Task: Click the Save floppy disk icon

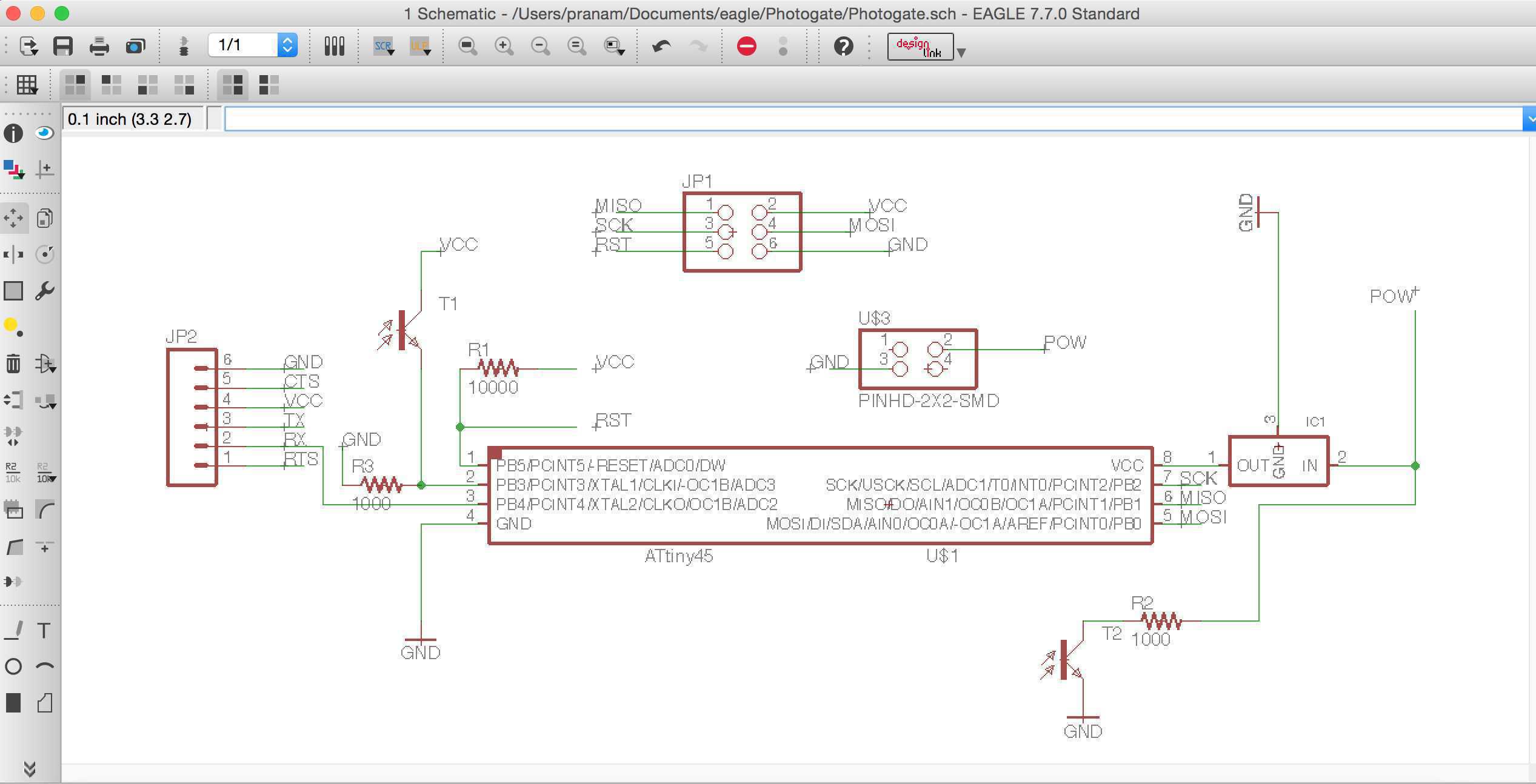Action: pos(63,46)
